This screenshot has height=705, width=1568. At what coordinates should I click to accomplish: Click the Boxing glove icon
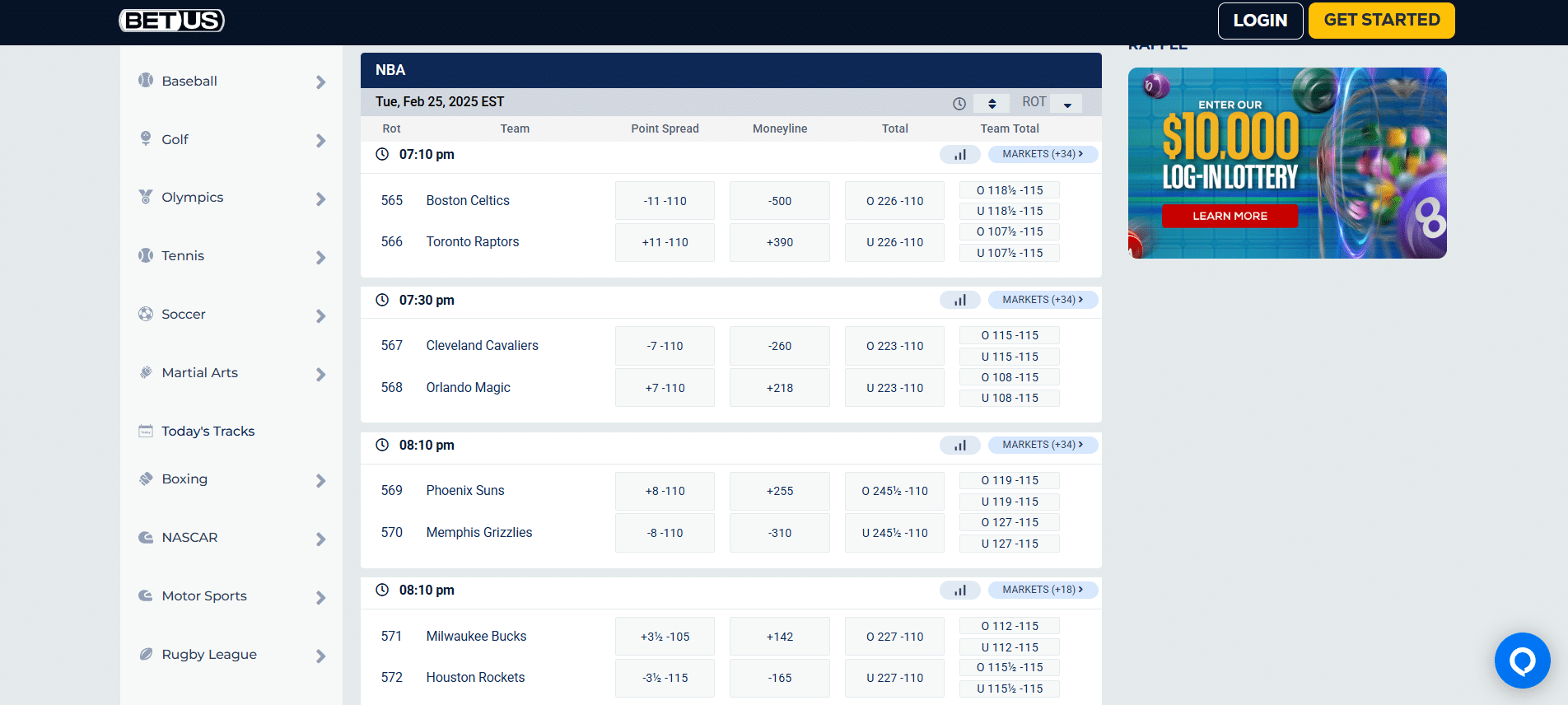pos(146,479)
